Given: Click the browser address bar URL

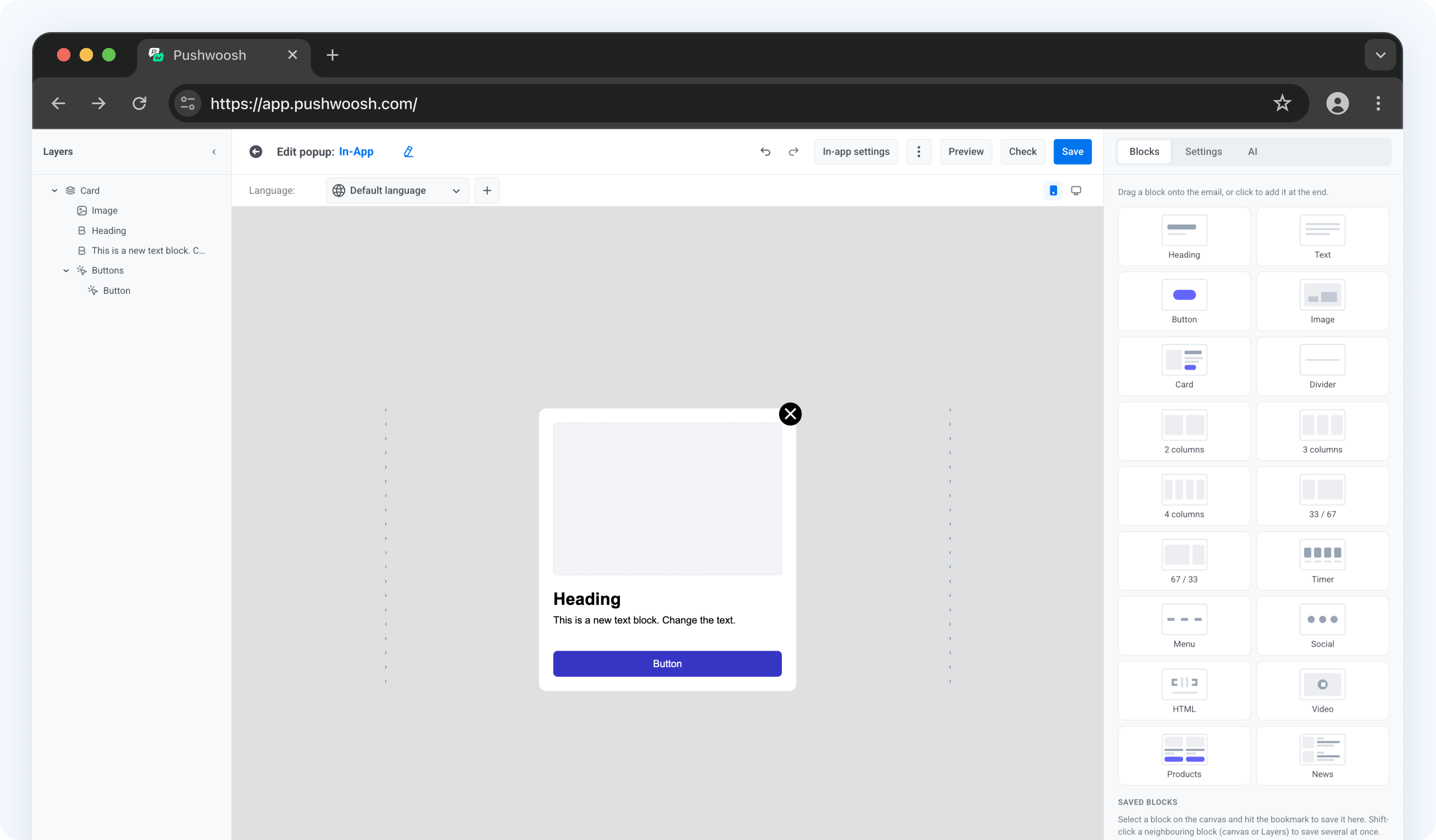Looking at the screenshot, I should click(314, 104).
